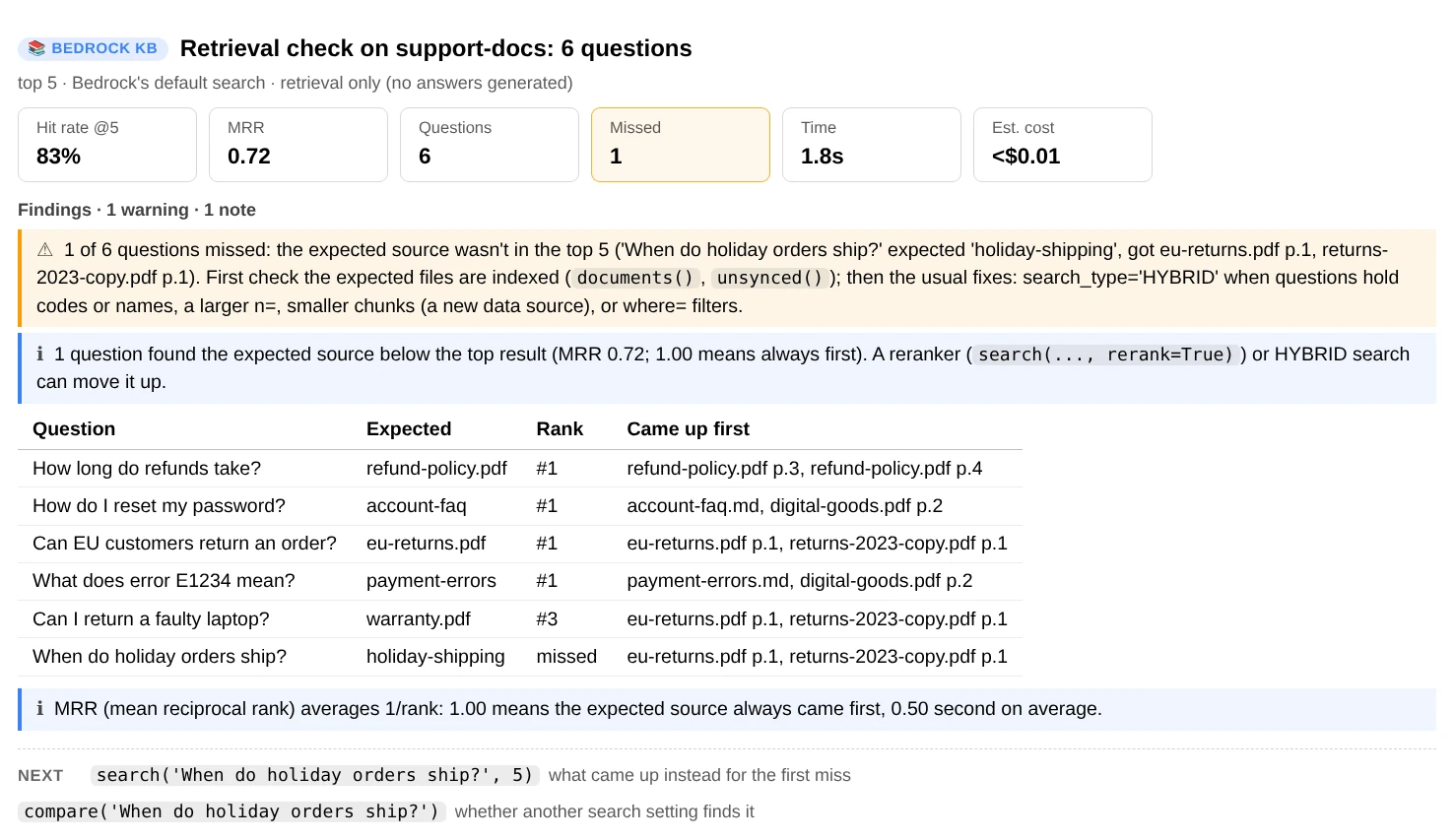Select the 'What does error E1234 mean?' row
The height and width of the screenshot is (840, 1454).
point(520,581)
